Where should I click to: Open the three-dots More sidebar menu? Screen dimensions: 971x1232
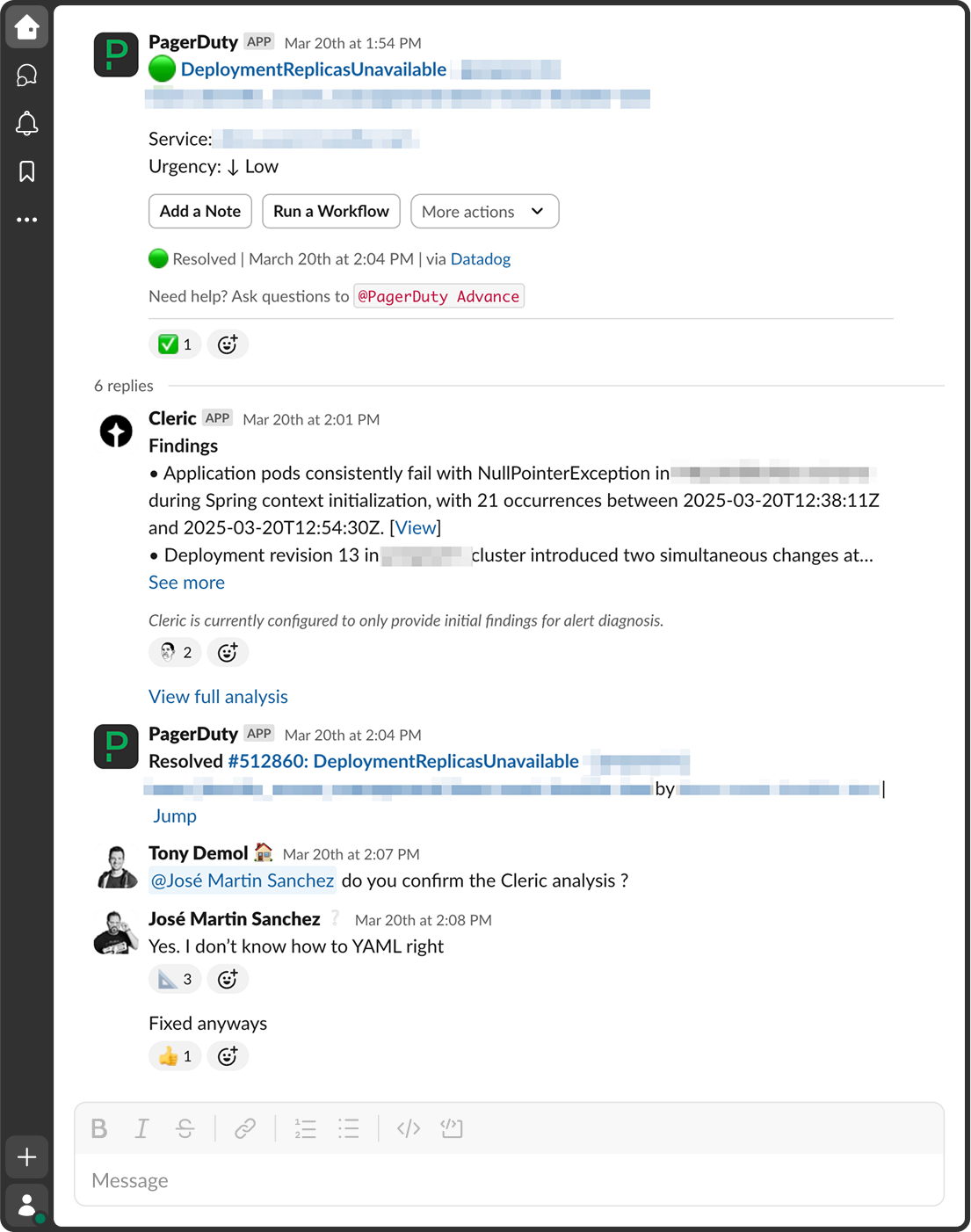(x=26, y=220)
